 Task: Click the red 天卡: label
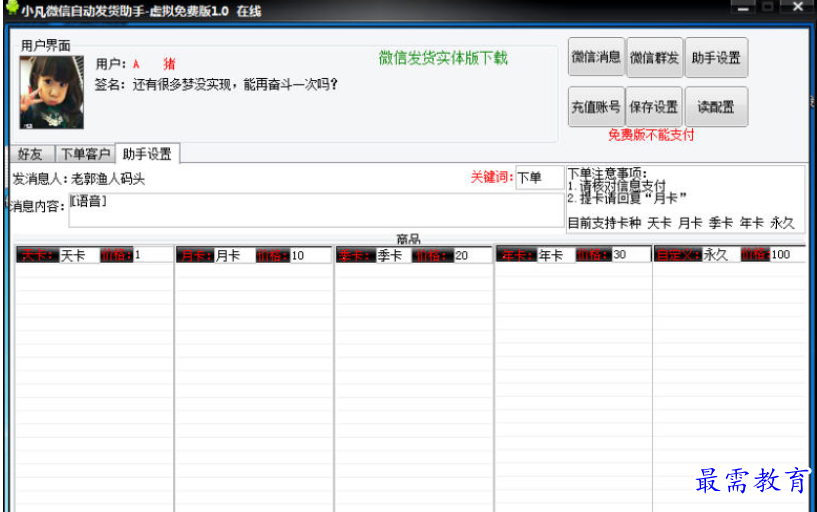pyautogui.click(x=38, y=255)
